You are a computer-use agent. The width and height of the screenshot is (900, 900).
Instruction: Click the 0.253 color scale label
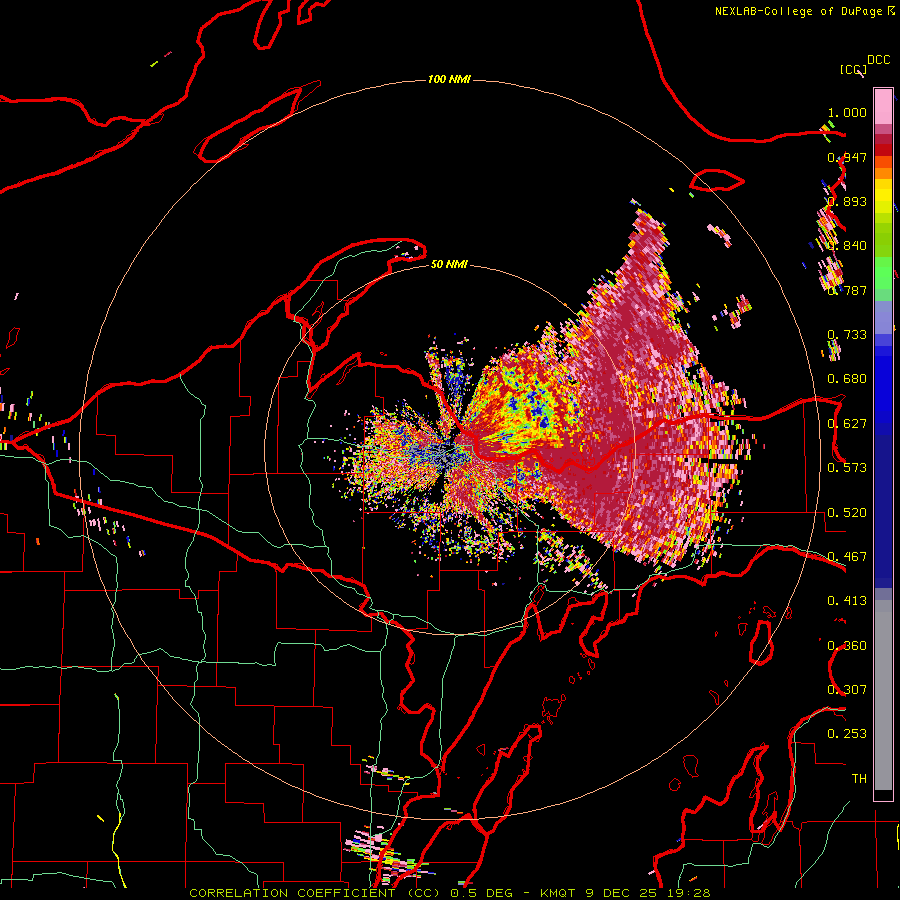pos(847,734)
